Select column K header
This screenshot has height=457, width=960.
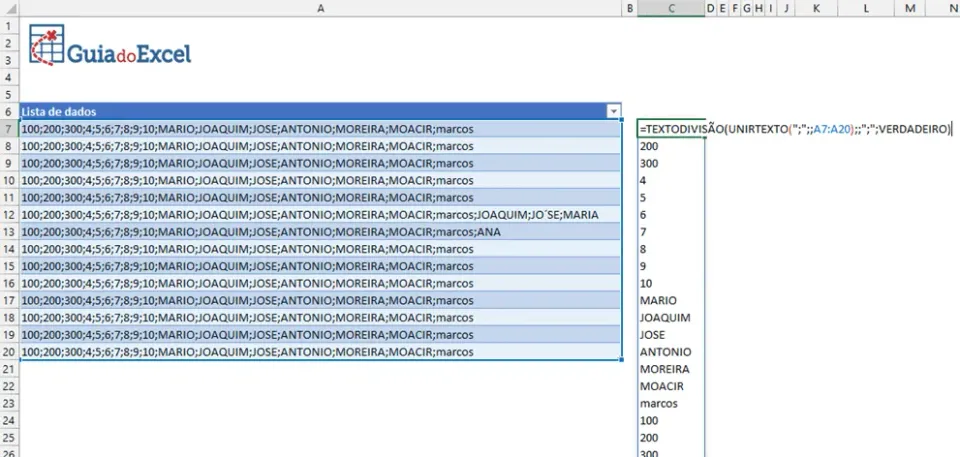coord(816,8)
